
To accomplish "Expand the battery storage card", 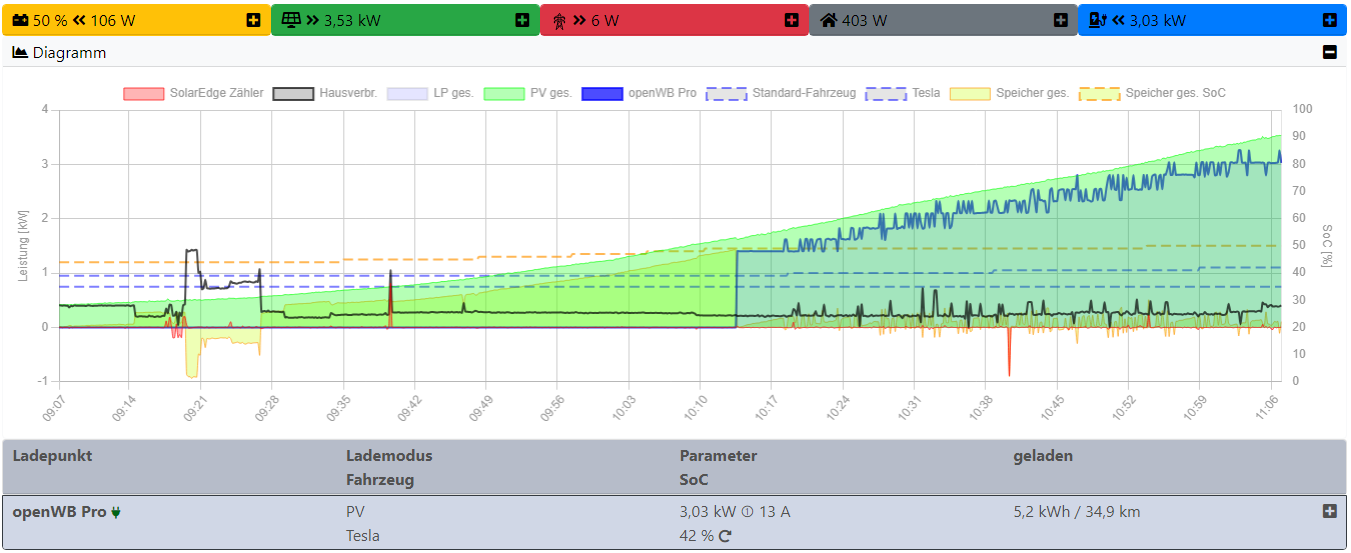I will click(x=254, y=20).
